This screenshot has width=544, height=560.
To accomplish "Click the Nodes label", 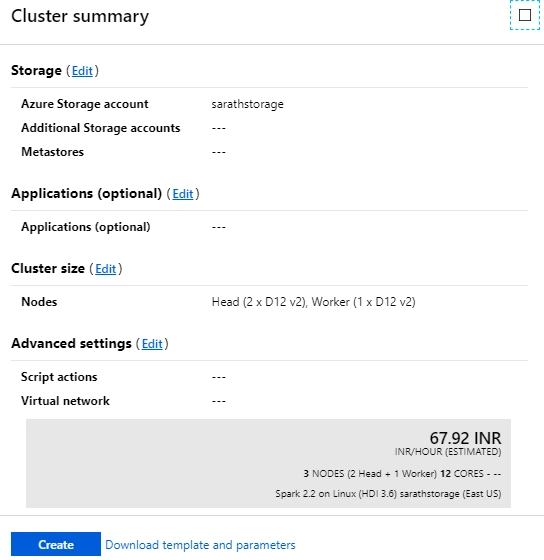I will pyautogui.click(x=39, y=302).
